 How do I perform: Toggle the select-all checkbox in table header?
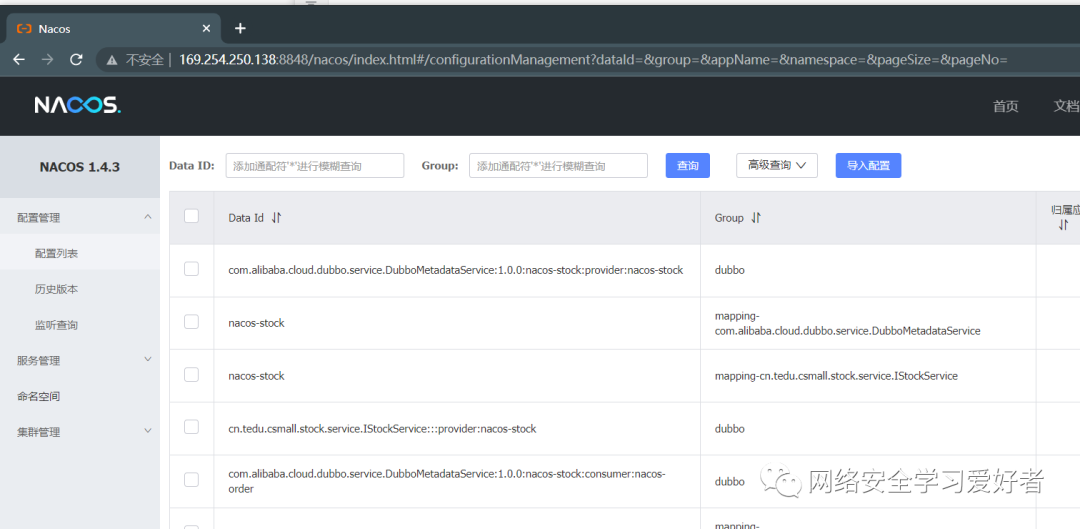point(191,216)
